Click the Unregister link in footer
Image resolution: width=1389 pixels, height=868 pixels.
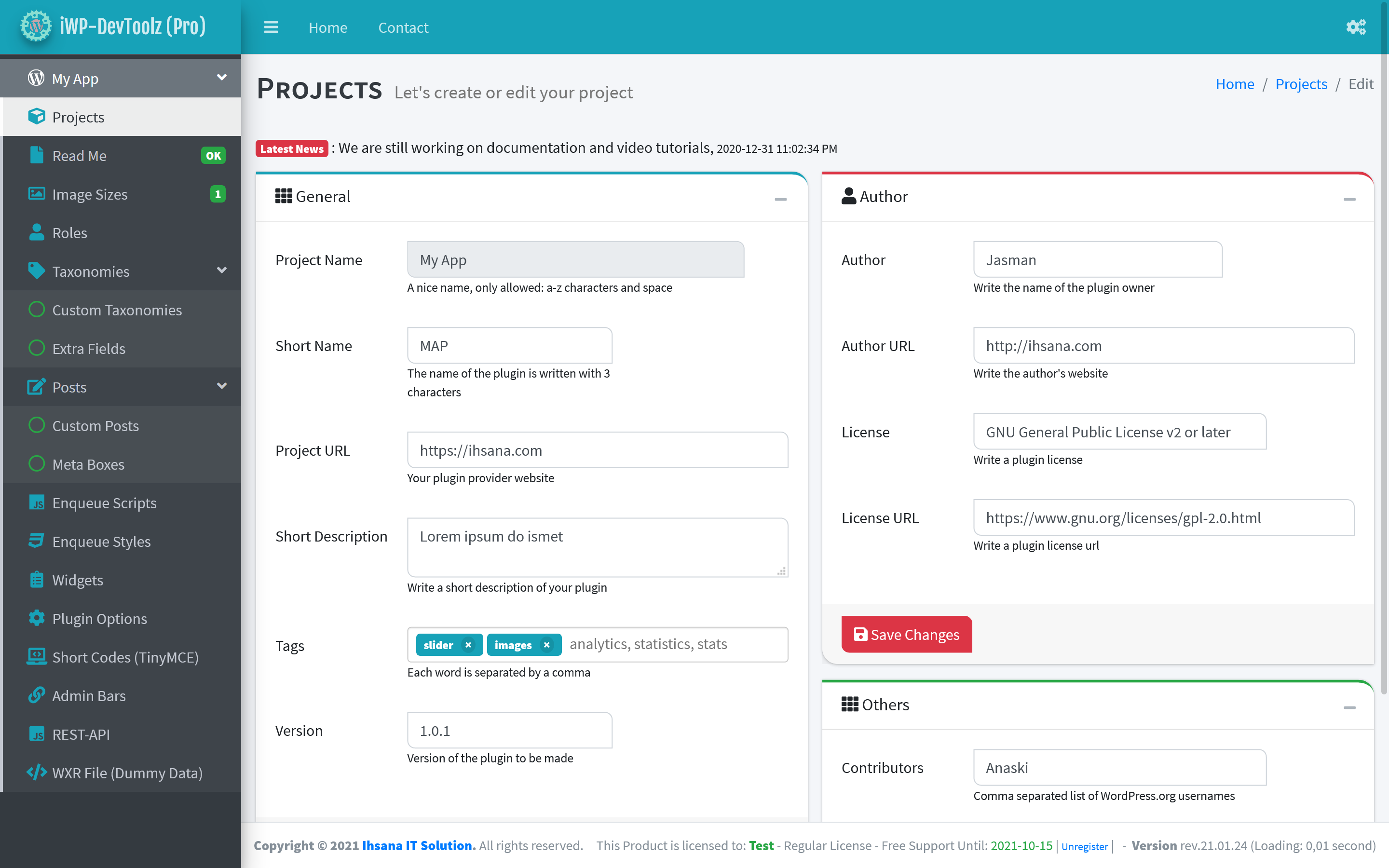coord(1084,846)
